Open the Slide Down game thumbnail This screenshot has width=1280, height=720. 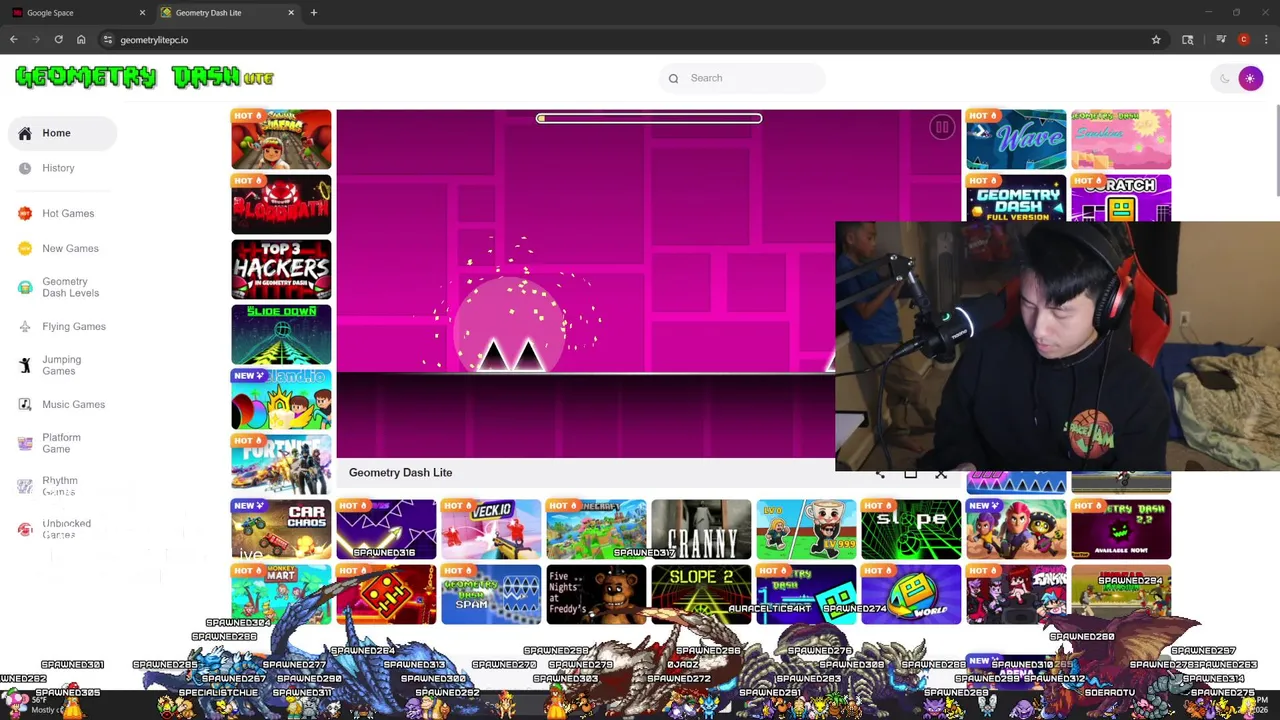click(281, 334)
